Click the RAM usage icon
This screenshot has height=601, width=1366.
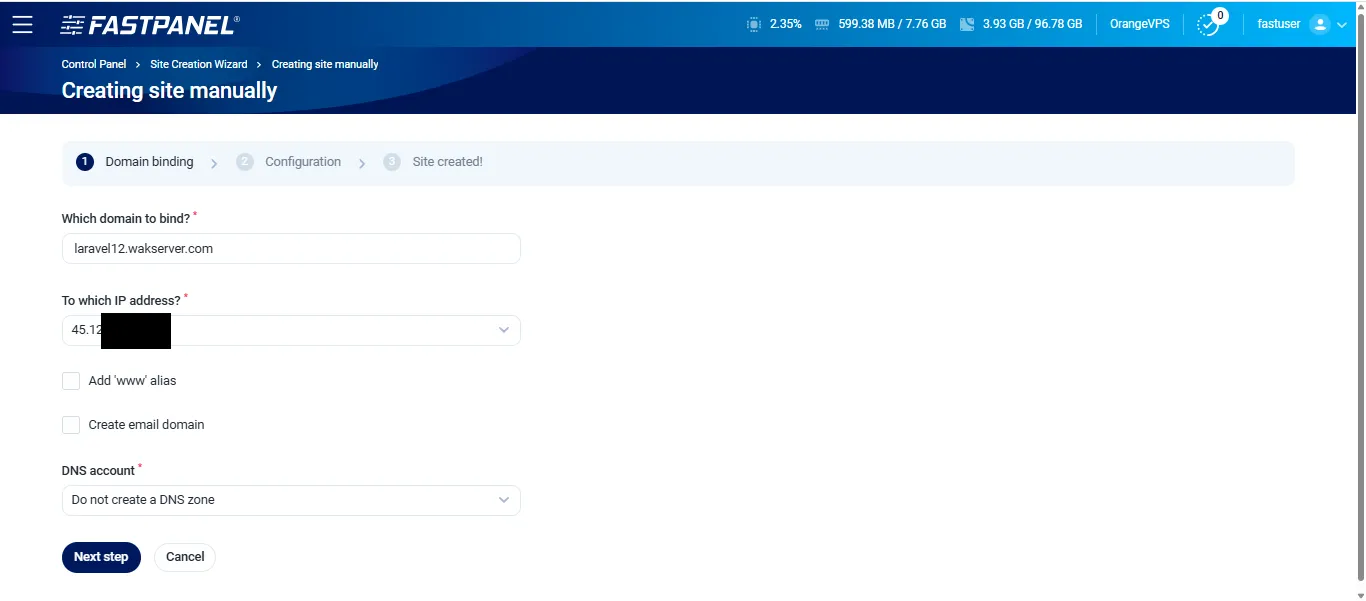(822, 24)
